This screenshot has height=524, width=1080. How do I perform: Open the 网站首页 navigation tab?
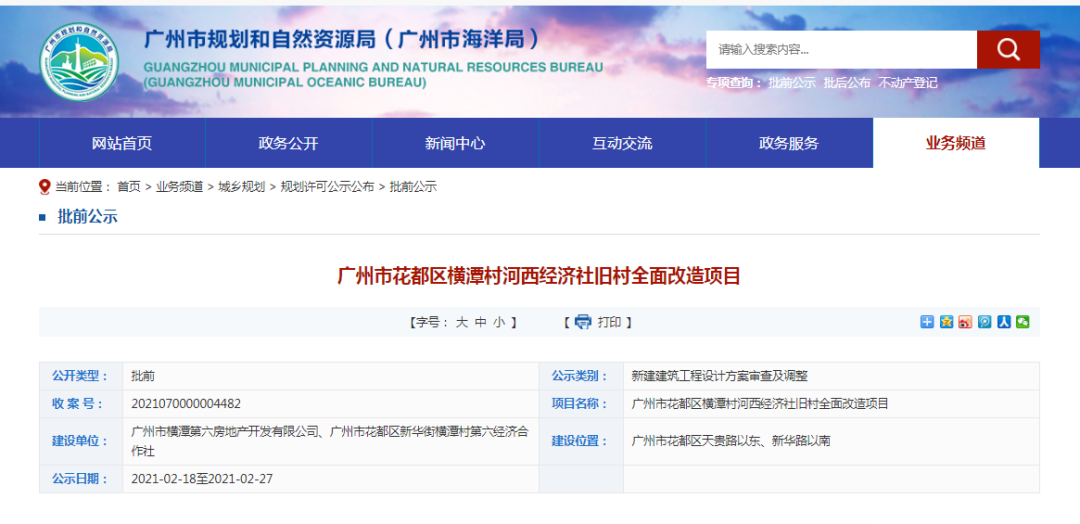122,143
